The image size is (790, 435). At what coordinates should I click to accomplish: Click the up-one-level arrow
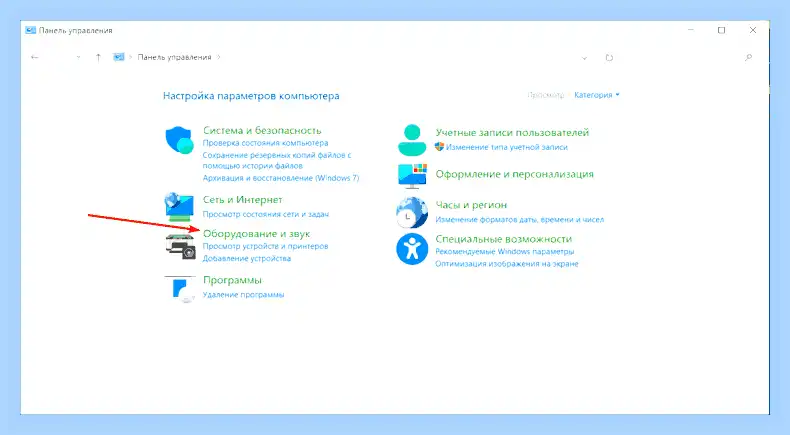[x=98, y=57]
